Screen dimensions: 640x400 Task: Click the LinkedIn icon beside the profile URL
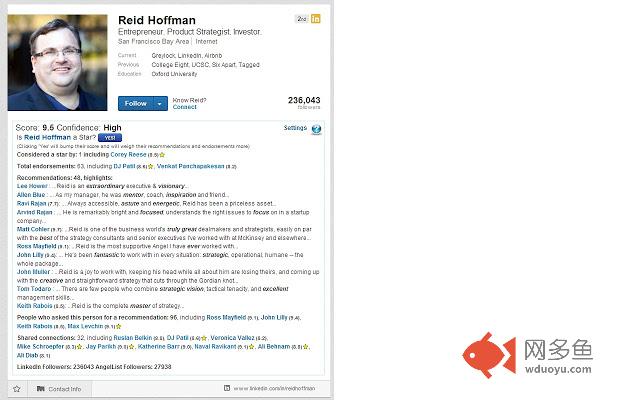tap(228, 388)
